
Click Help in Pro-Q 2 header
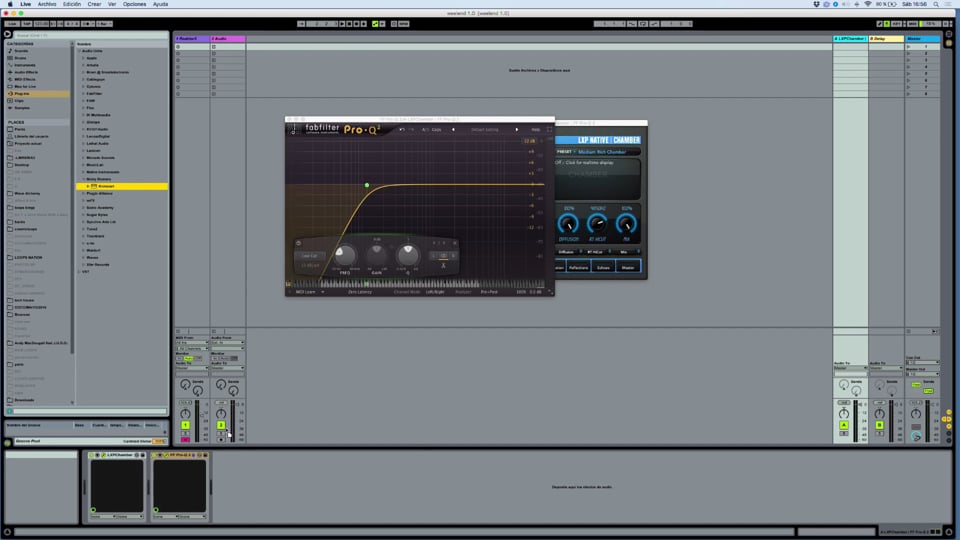coord(536,130)
